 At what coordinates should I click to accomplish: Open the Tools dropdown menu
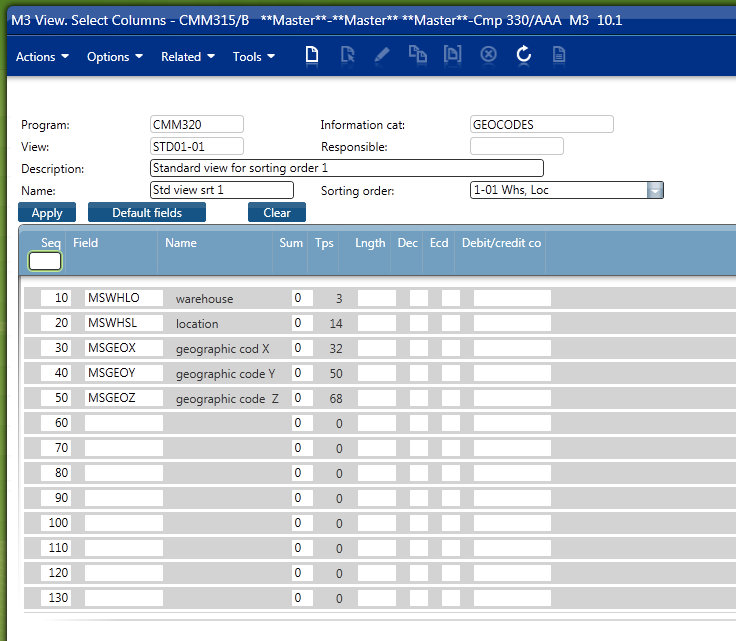(x=253, y=57)
